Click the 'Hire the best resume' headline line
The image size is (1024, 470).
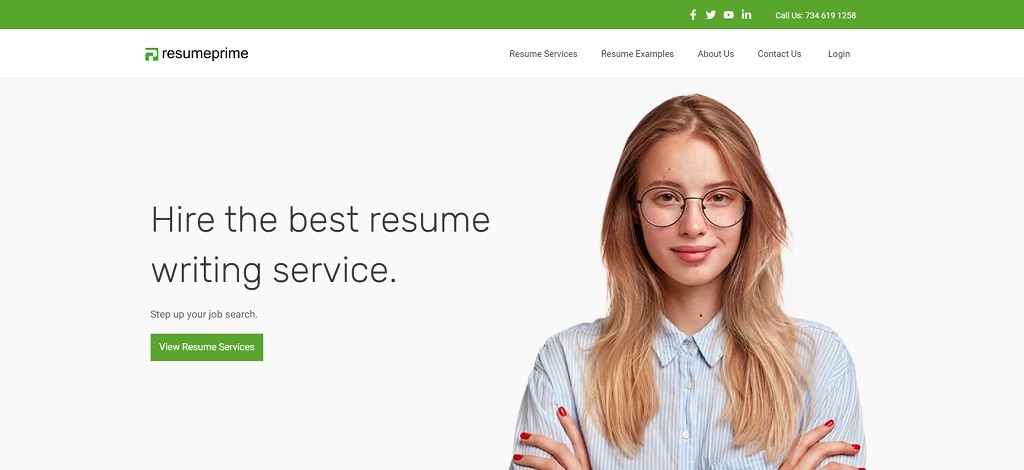(320, 220)
